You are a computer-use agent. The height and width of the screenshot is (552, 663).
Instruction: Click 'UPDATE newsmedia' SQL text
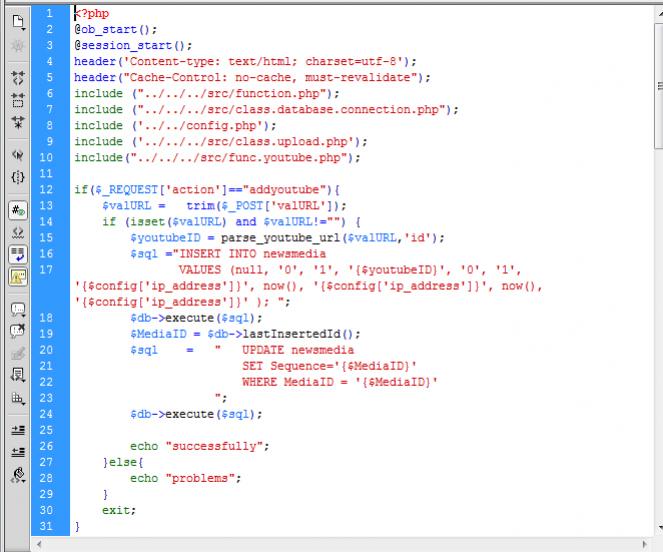(x=298, y=350)
